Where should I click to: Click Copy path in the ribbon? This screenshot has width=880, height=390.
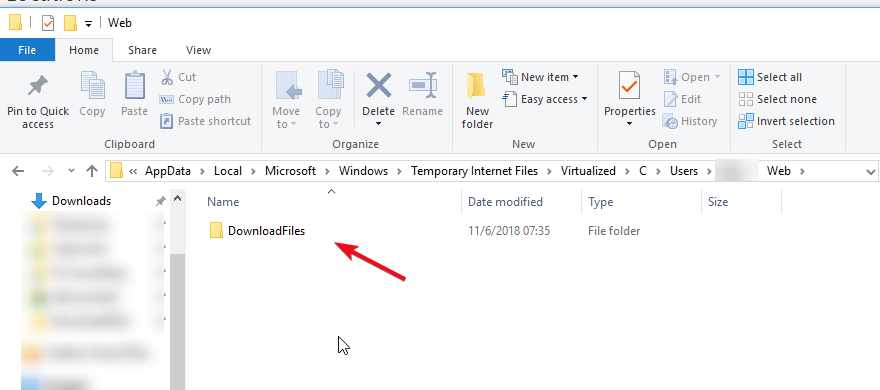[x=195, y=99]
